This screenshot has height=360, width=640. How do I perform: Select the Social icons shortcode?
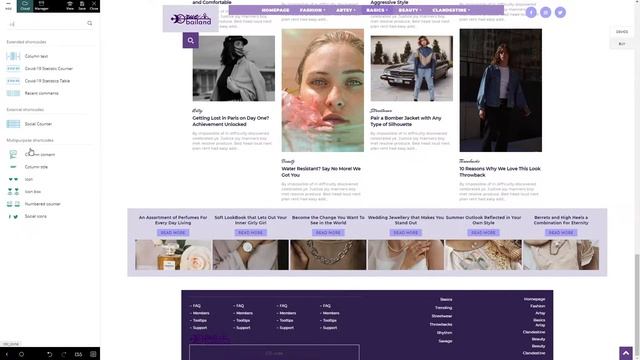[27, 216]
